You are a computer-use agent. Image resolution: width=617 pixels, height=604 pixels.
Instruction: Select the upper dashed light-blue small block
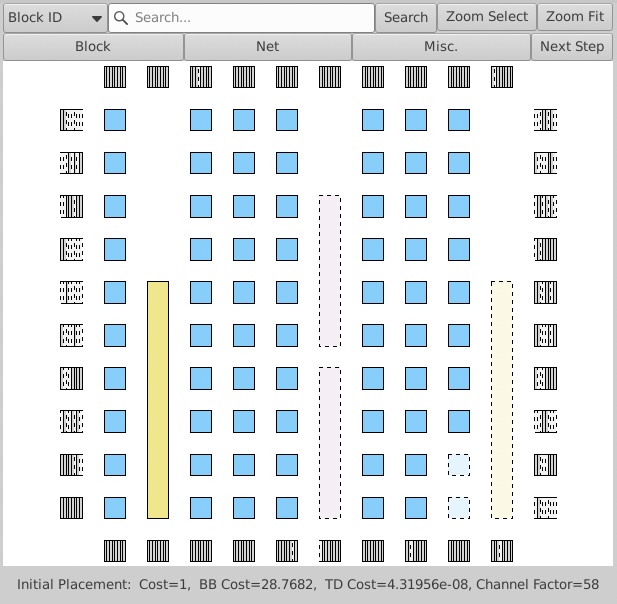click(459, 465)
